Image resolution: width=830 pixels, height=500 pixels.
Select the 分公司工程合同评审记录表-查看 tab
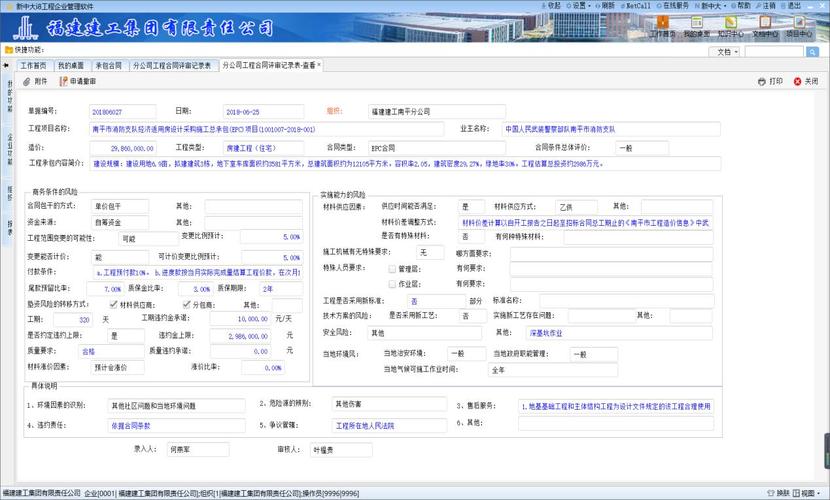(269, 65)
